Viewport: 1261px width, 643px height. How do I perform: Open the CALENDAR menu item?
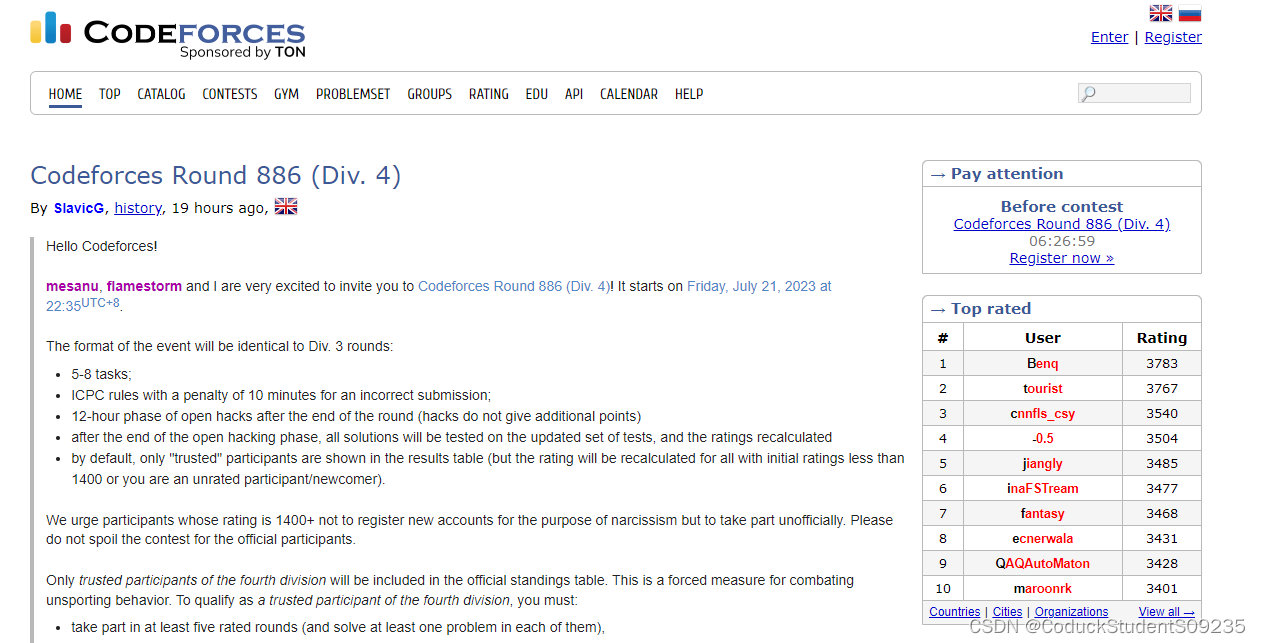coord(629,94)
